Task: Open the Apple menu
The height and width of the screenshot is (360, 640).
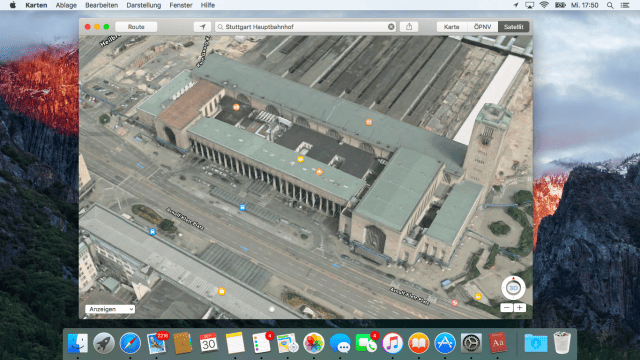Action: click(x=13, y=5)
